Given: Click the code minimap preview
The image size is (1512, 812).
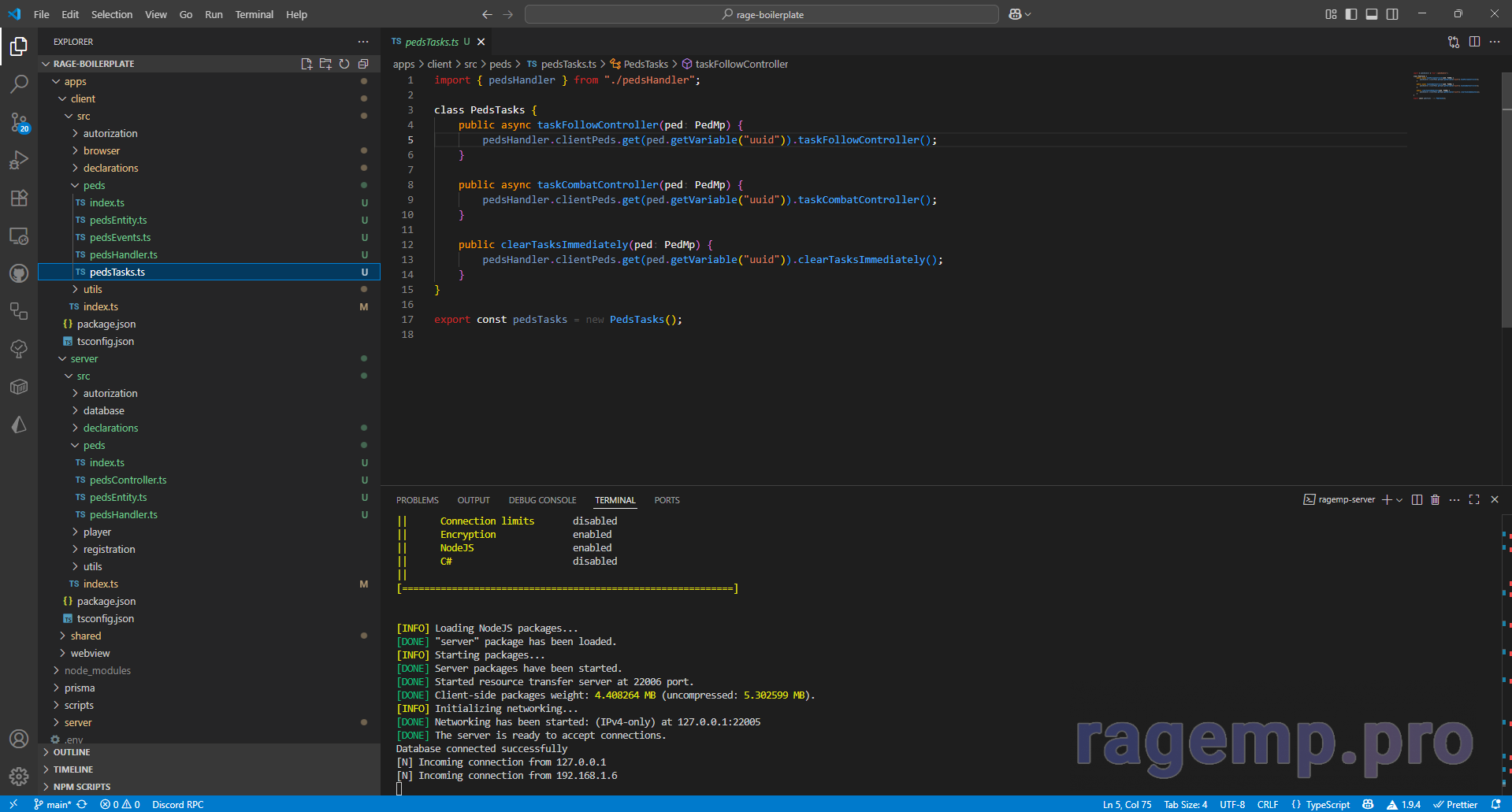Looking at the screenshot, I should [x=1447, y=86].
